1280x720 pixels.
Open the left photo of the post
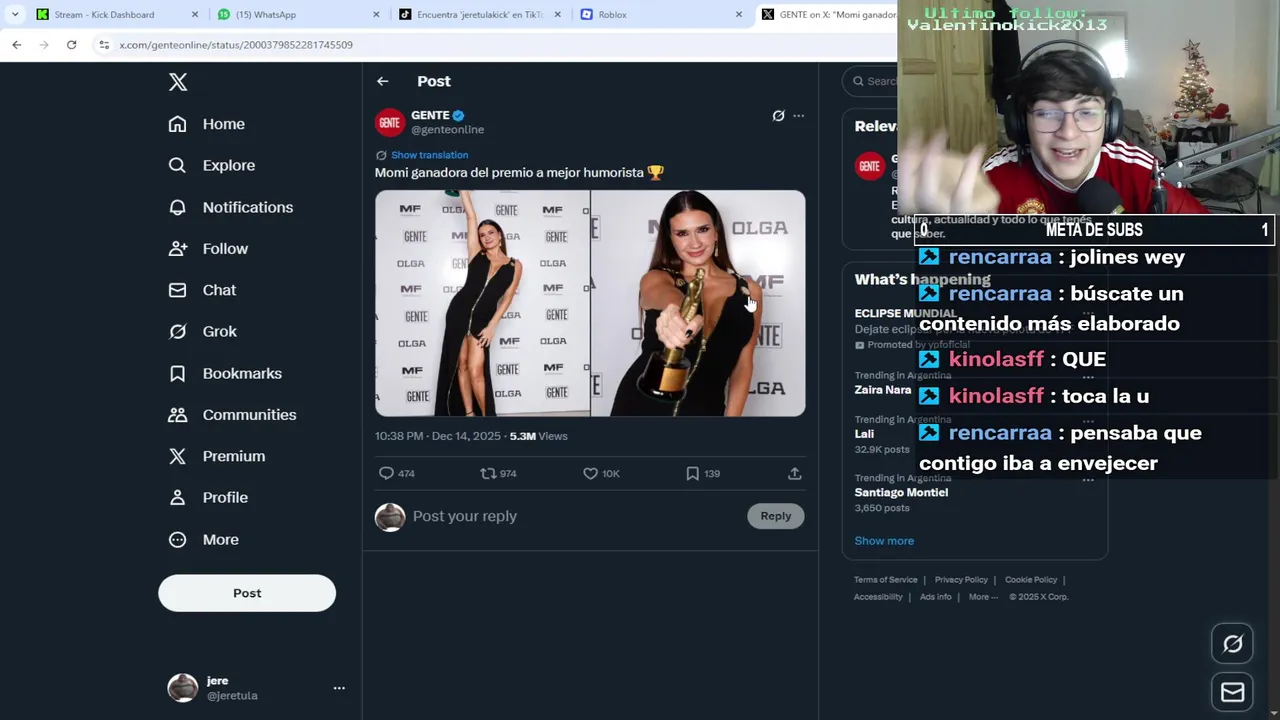point(482,303)
